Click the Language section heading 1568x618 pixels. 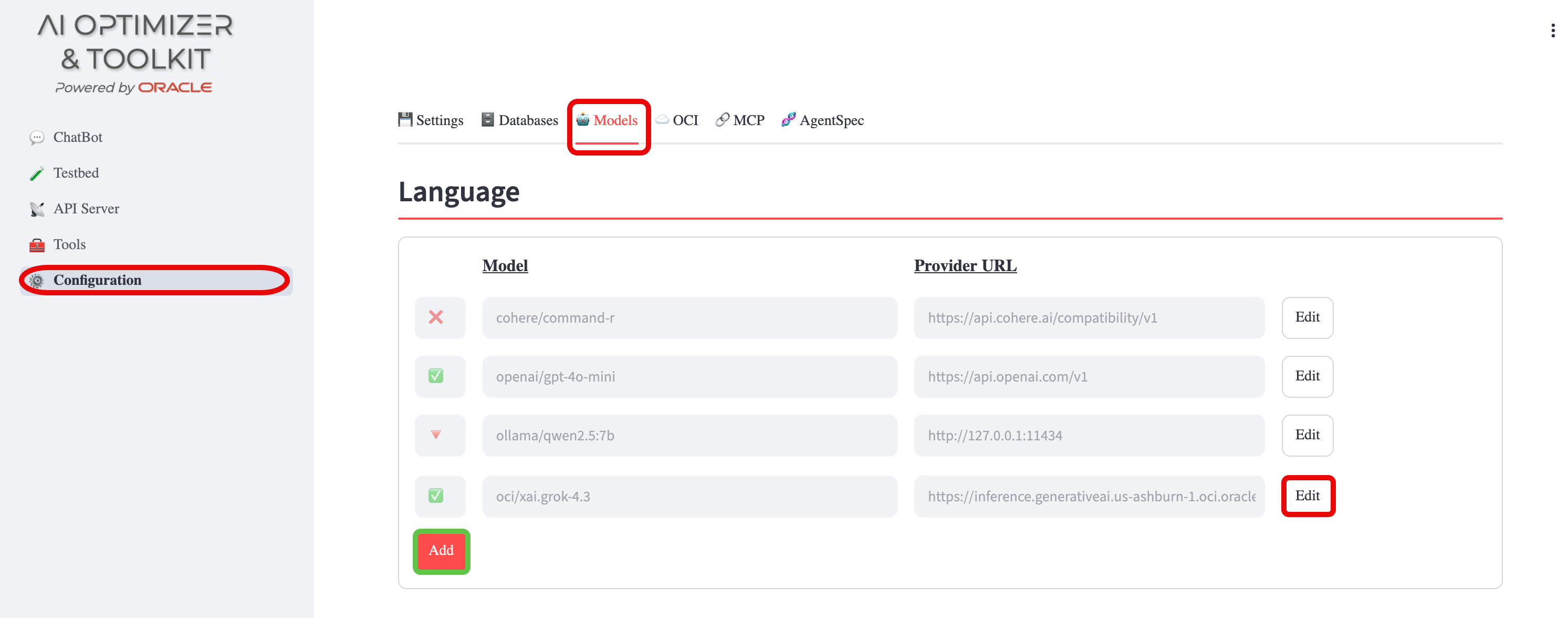(x=459, y=192)
